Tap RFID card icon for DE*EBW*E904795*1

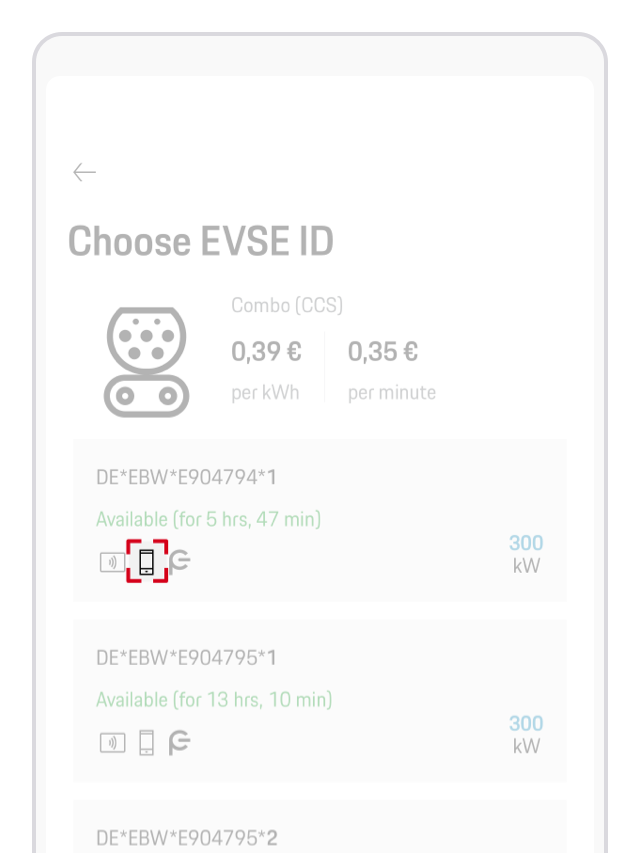112,743
